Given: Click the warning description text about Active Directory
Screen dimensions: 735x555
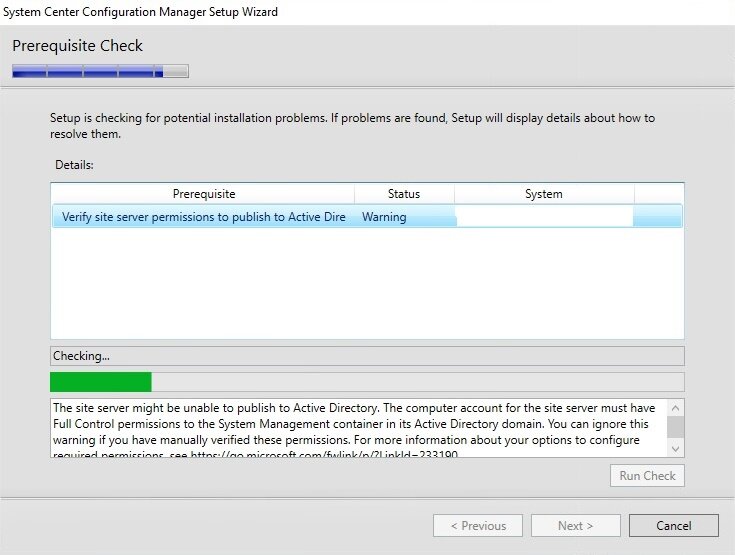Looking at the screenshot, I should click(x=359, y=428).
